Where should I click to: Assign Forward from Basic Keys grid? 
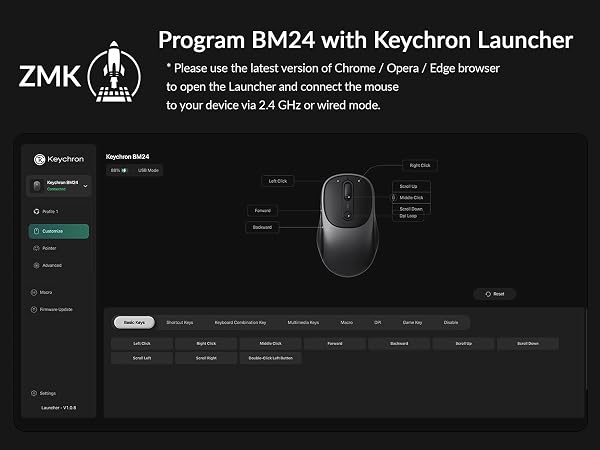point(335,344)
